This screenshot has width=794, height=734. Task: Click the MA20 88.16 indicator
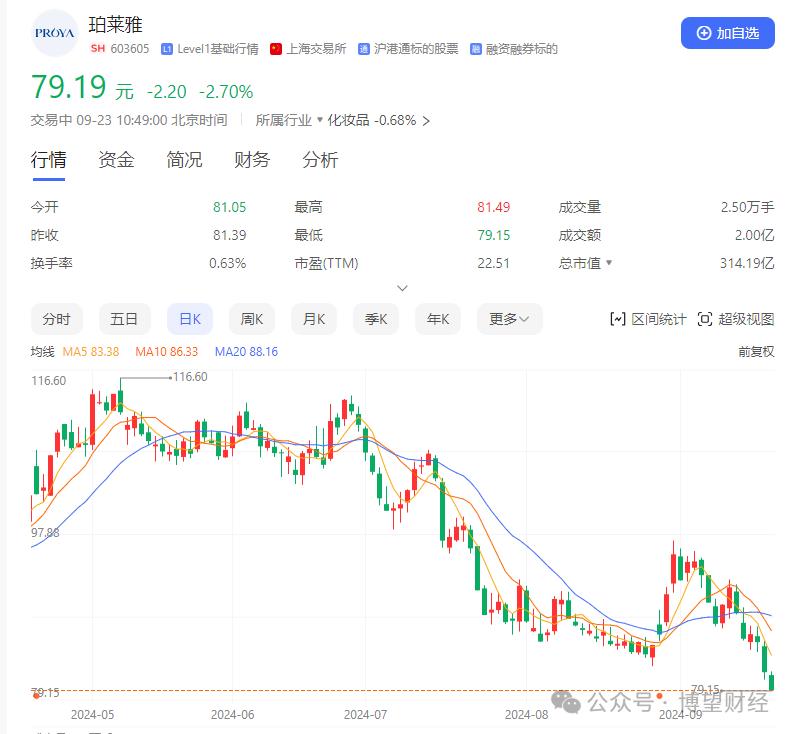(246, 351)
